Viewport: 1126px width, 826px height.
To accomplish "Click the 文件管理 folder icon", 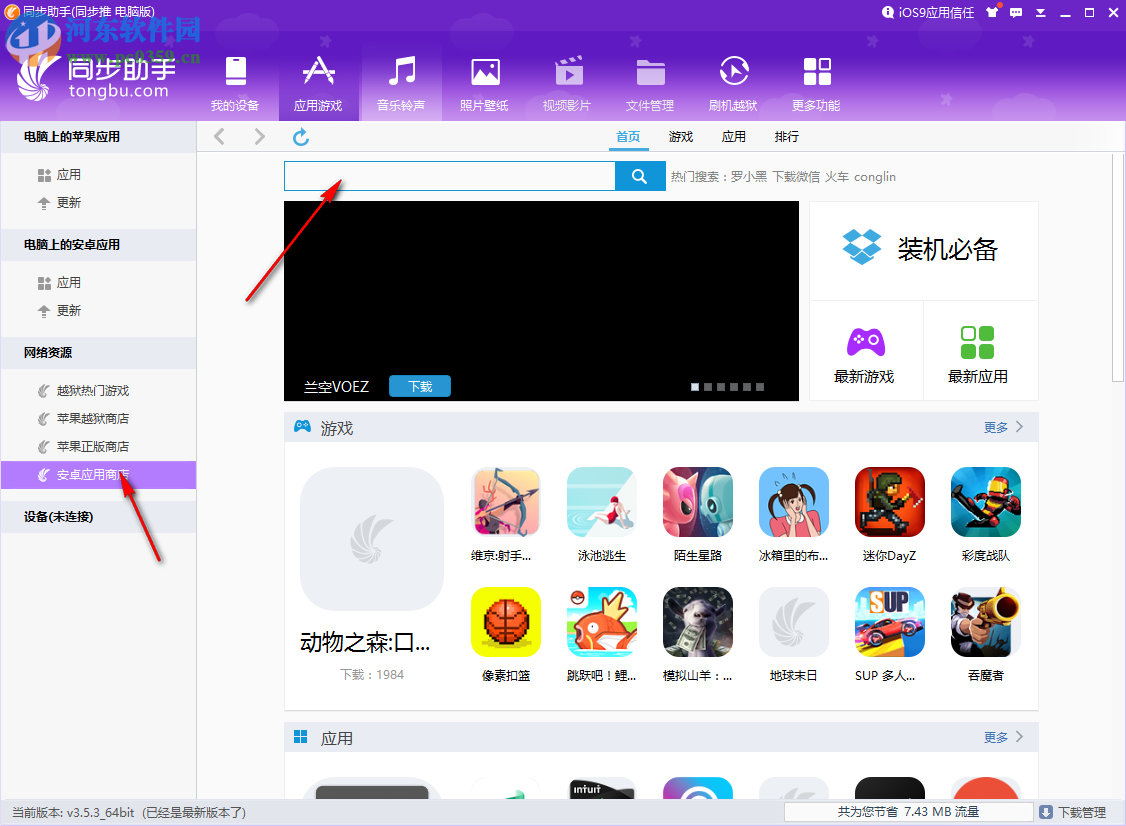I will [650, 72].
